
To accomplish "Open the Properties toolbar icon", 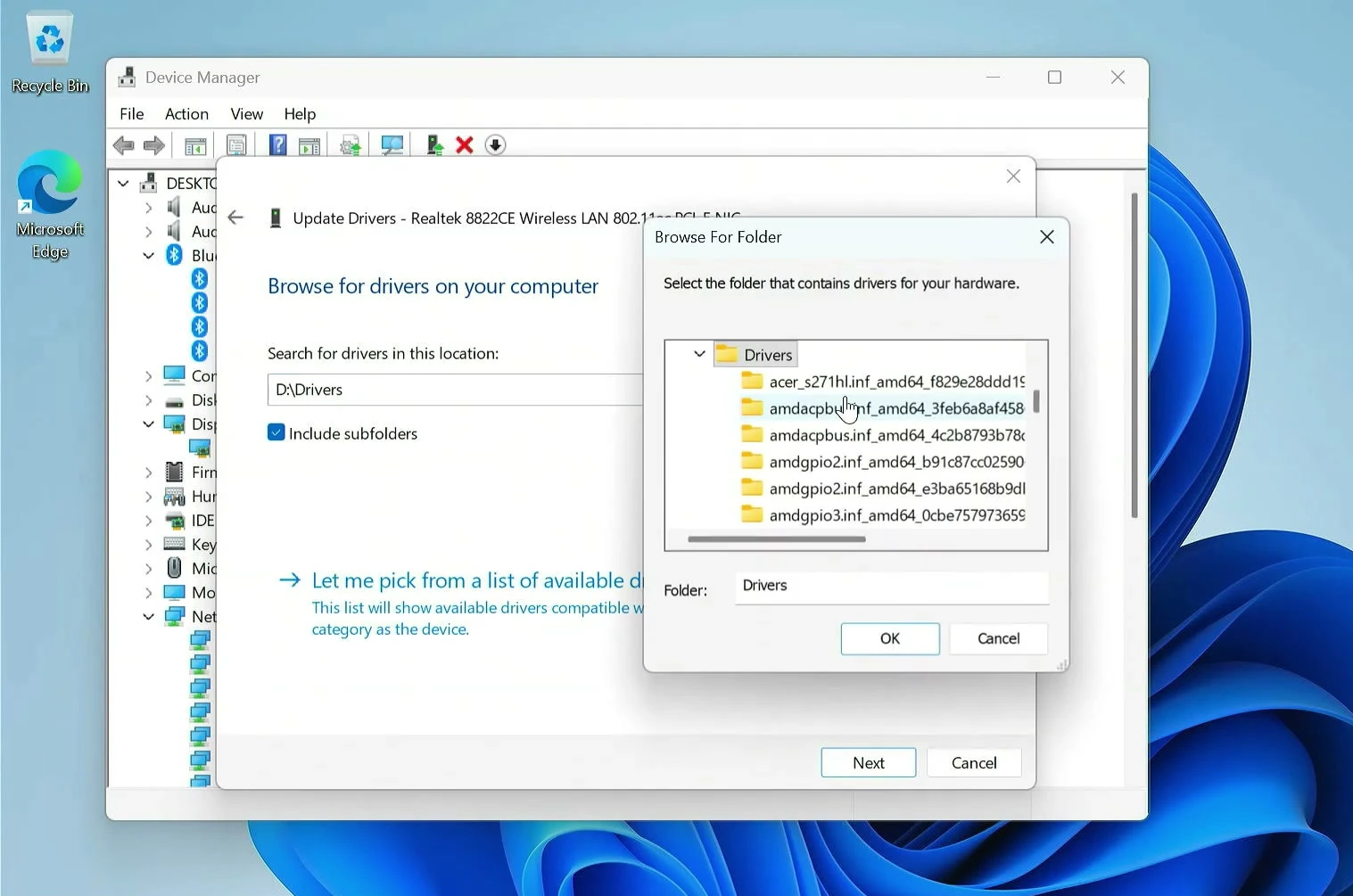I will 236,145.
